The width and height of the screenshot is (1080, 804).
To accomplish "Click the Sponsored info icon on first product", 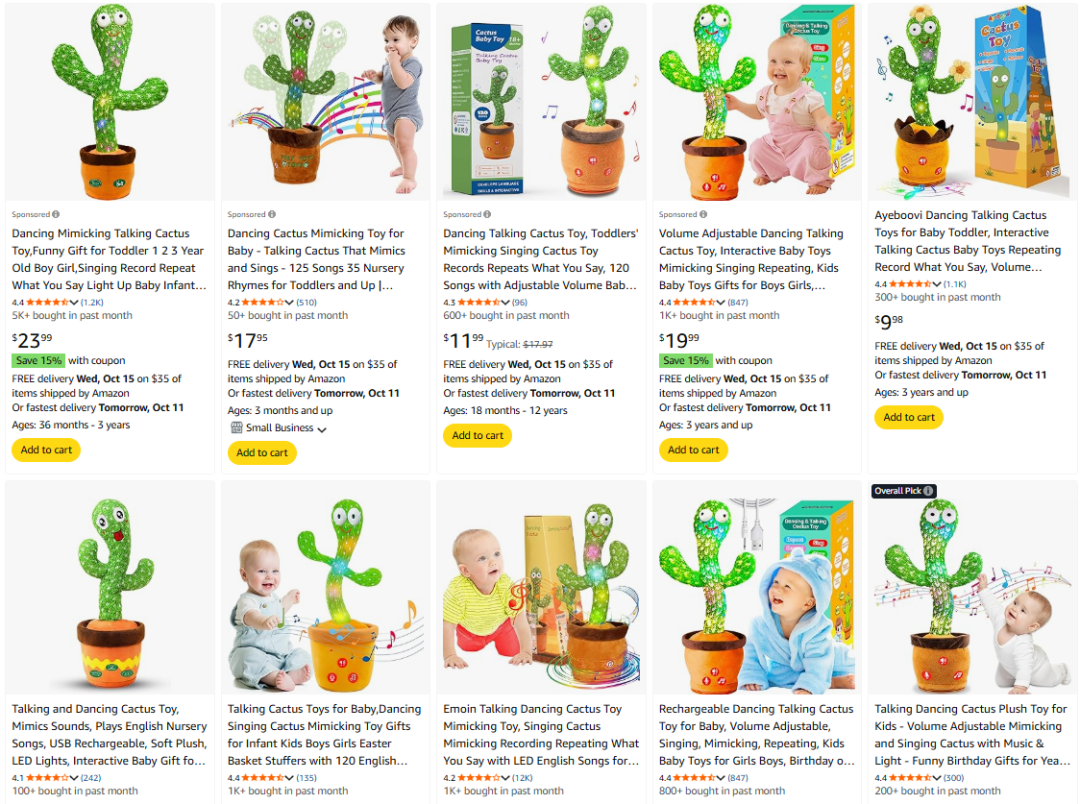I will pos(56,214).
